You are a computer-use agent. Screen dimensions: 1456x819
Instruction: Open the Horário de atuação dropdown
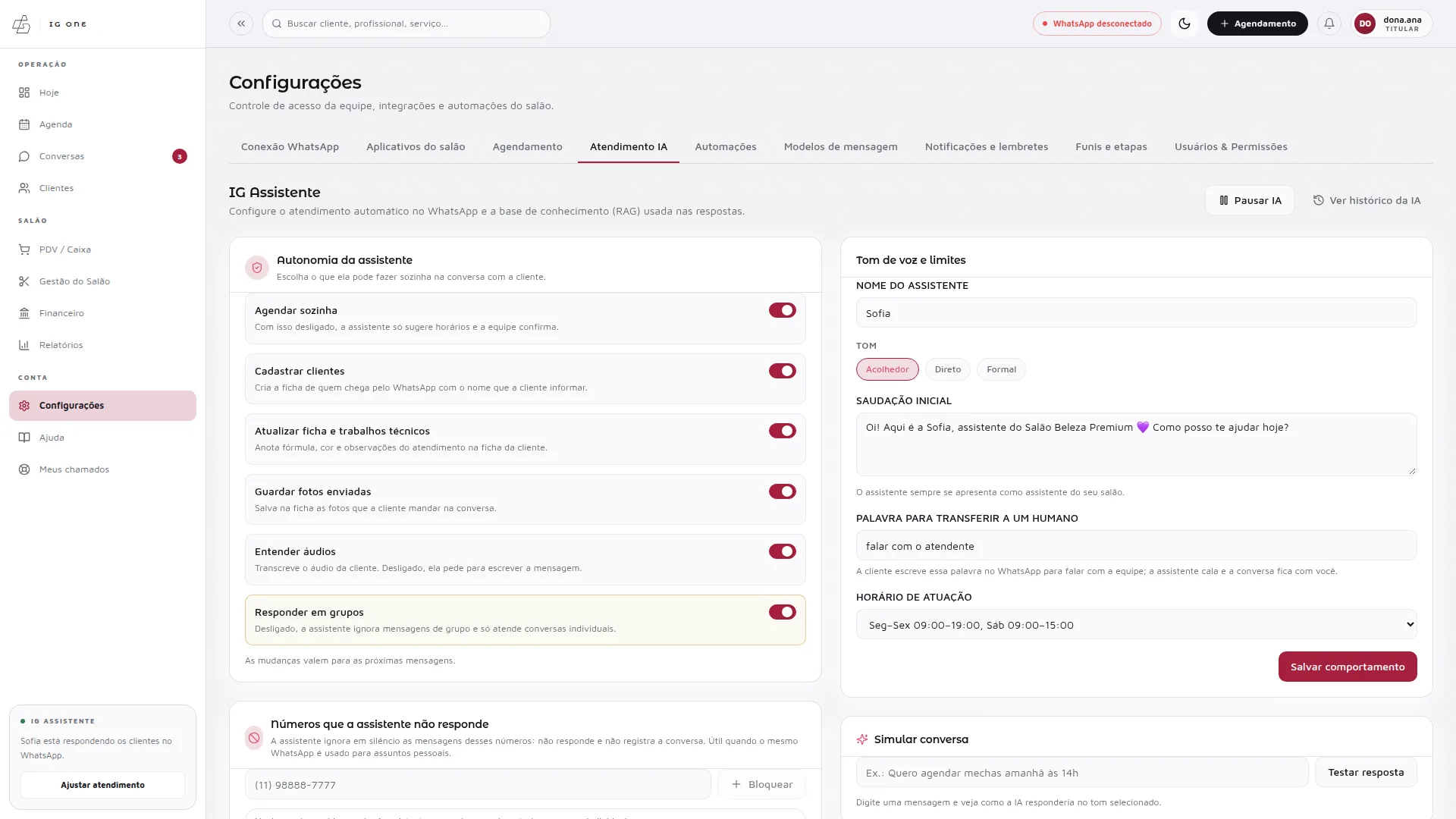1136,625
